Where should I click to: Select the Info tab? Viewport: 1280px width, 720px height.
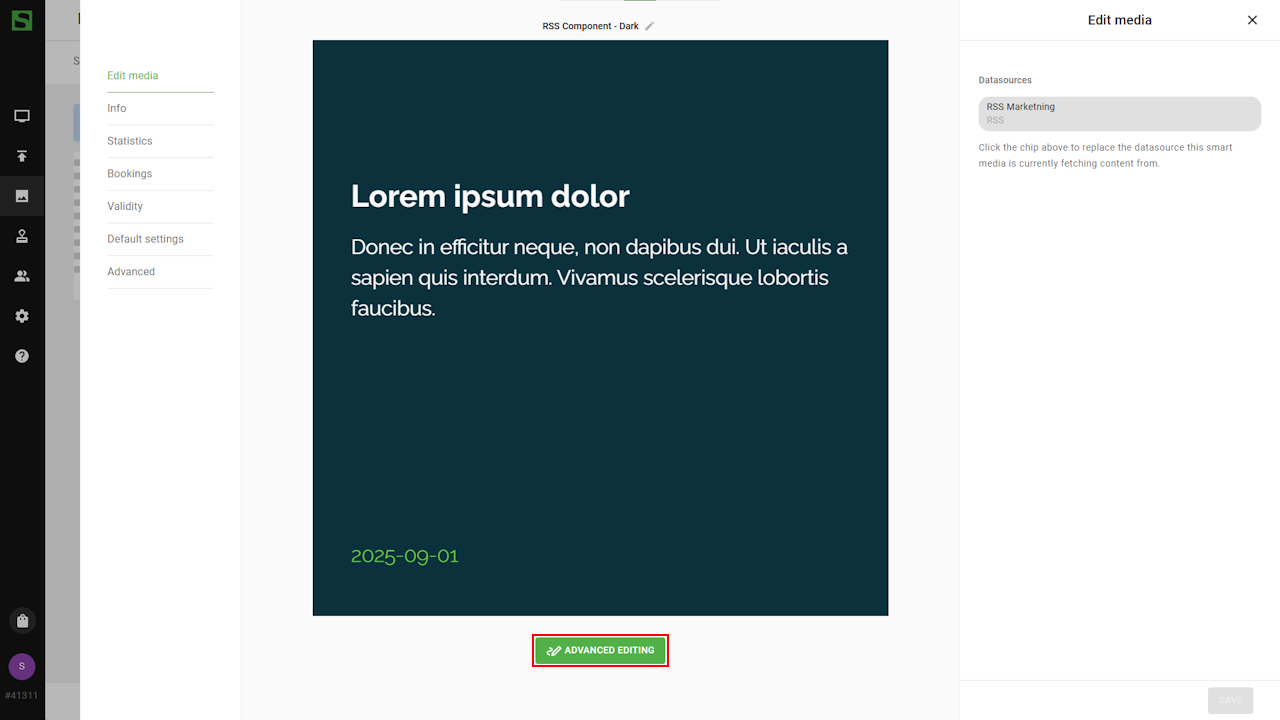pos(117,108)
